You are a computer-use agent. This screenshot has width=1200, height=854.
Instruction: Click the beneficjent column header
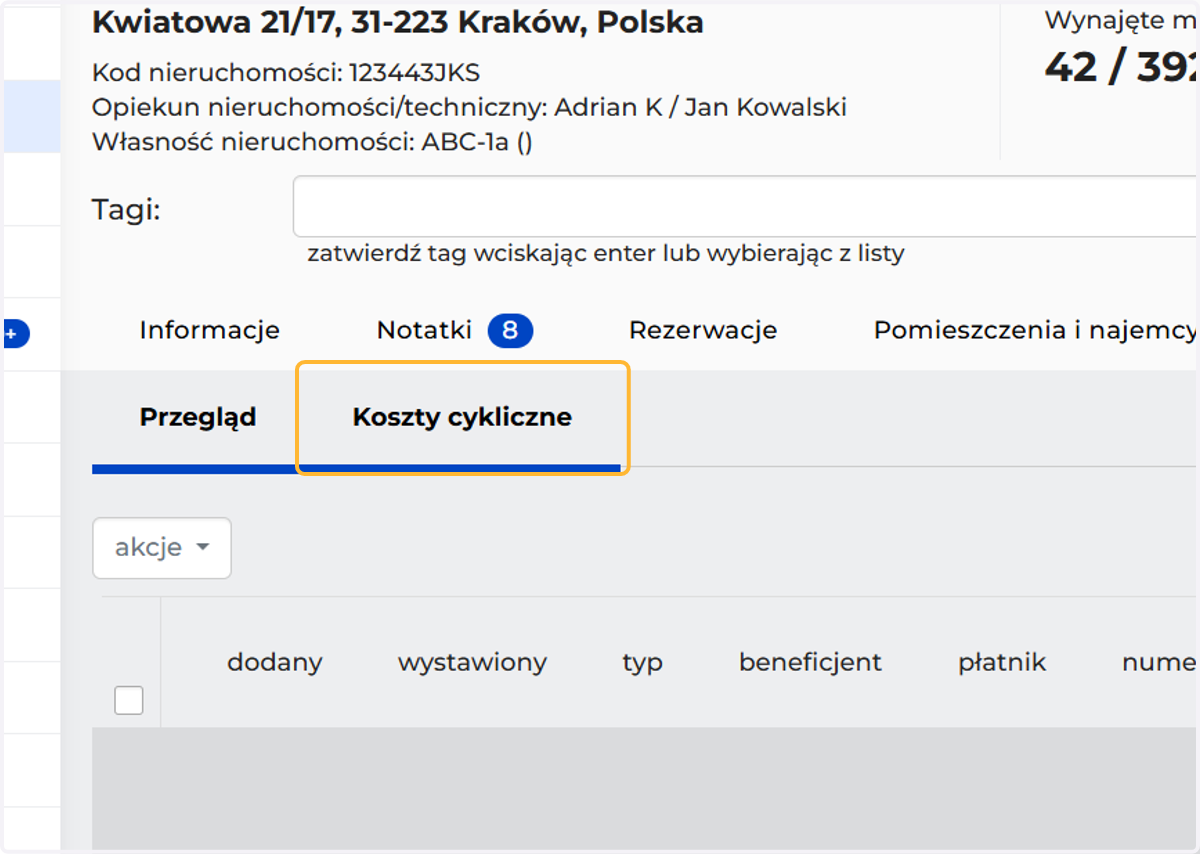coord(810,662)
